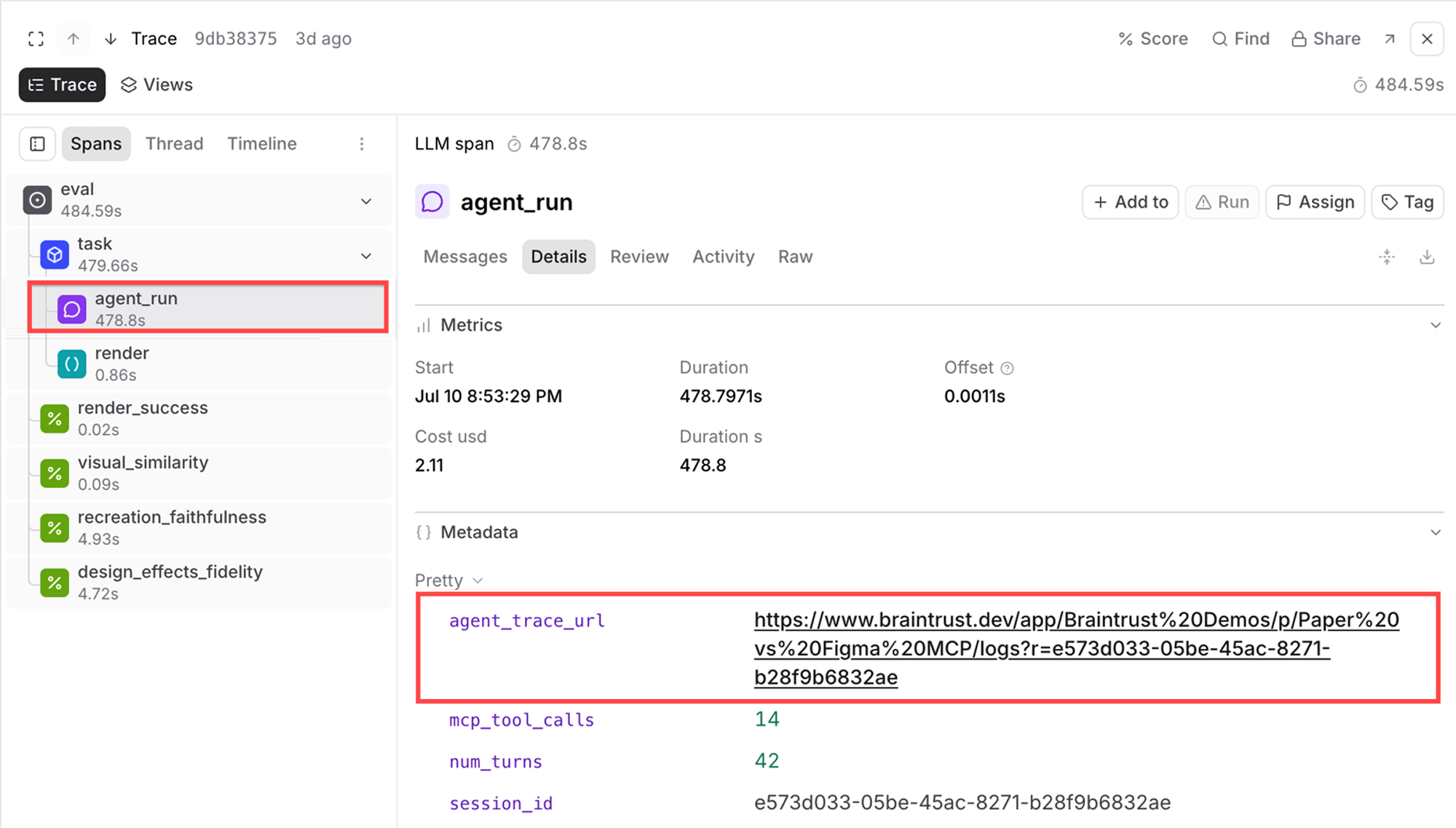The height and width of the screenshot is (828, 1456).
Task: Click the Cost usd value 2.11
Action: point(429,465)
